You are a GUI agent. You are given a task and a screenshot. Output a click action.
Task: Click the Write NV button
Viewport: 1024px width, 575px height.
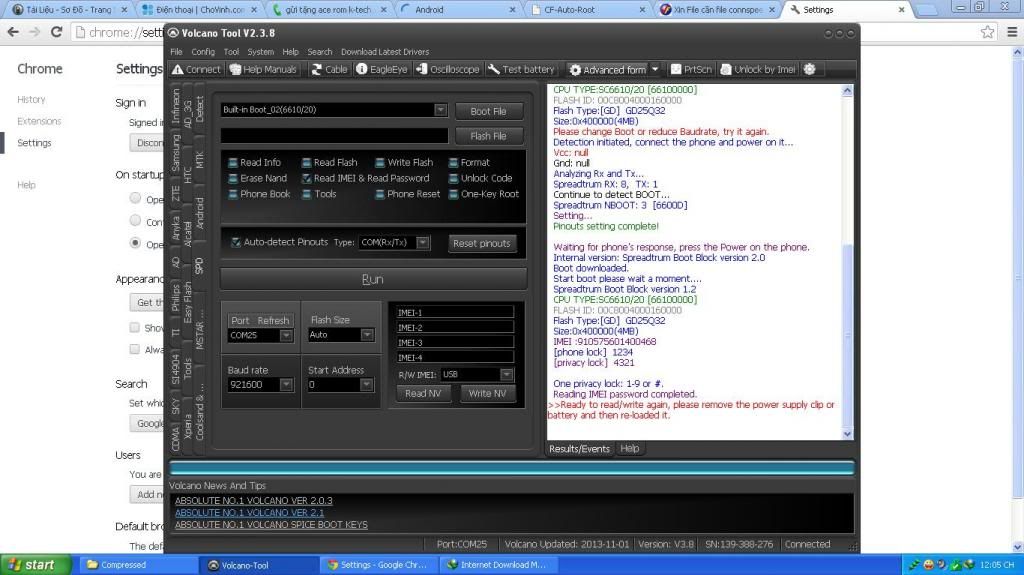point(487,393)
